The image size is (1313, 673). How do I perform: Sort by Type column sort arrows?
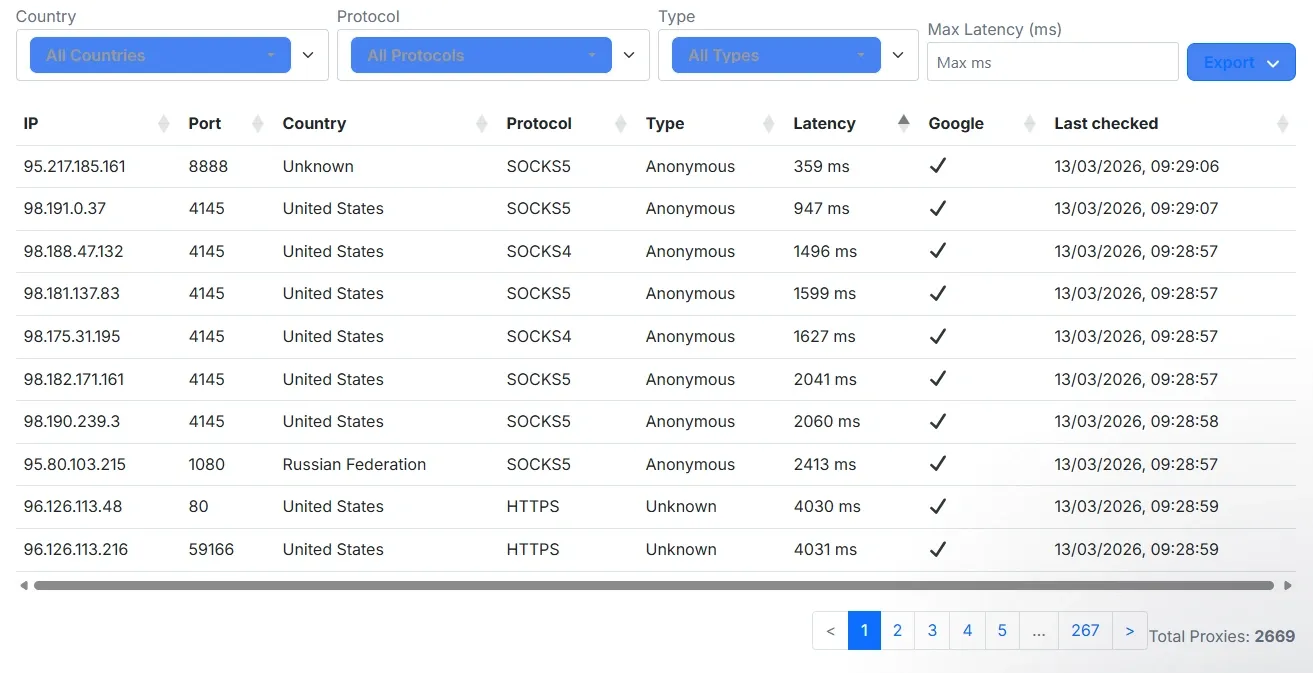(x=768, y=124)
